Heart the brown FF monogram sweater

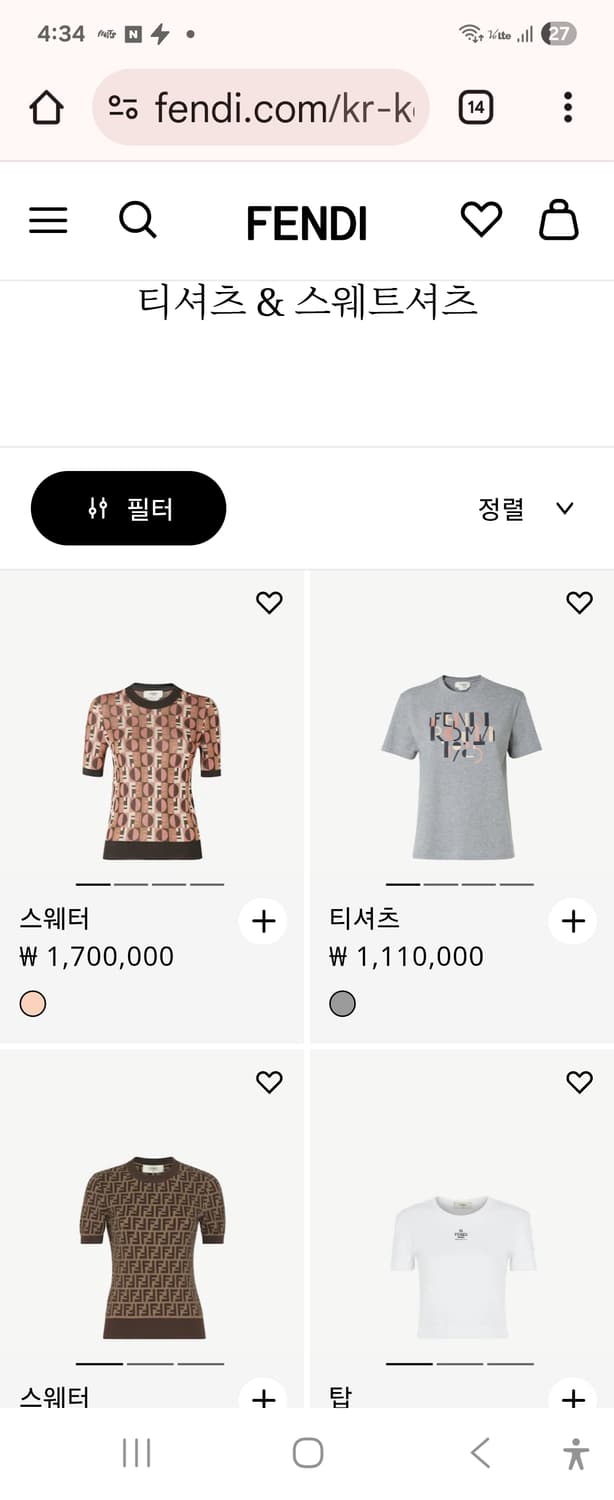point(268,1082)
